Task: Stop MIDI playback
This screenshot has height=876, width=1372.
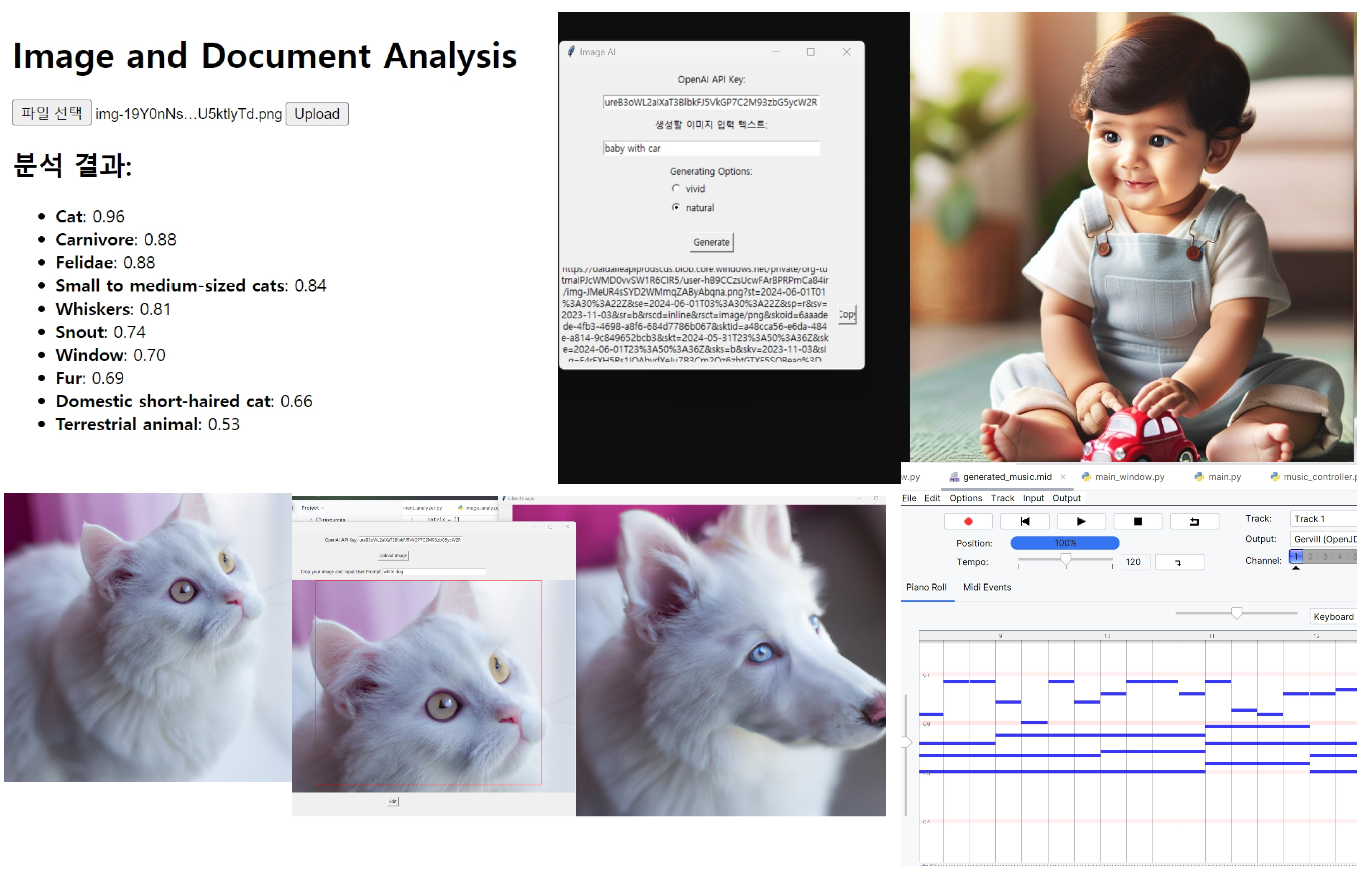Action: [1138, 521]
